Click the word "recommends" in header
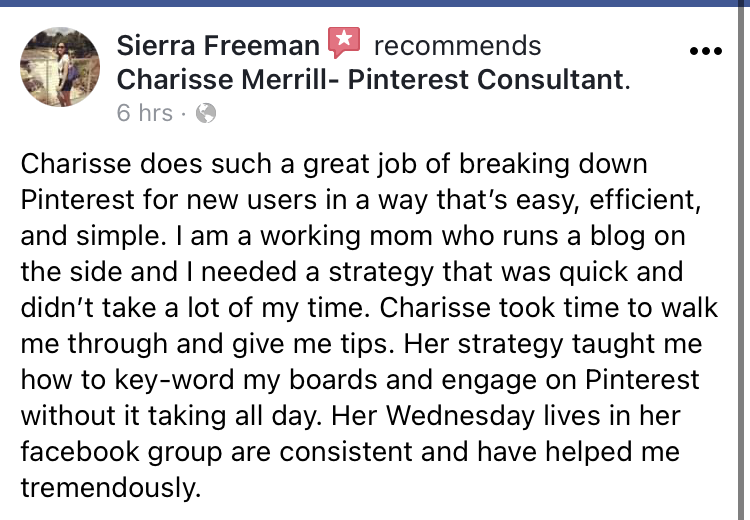750x520 pixels. click(457, 46)
